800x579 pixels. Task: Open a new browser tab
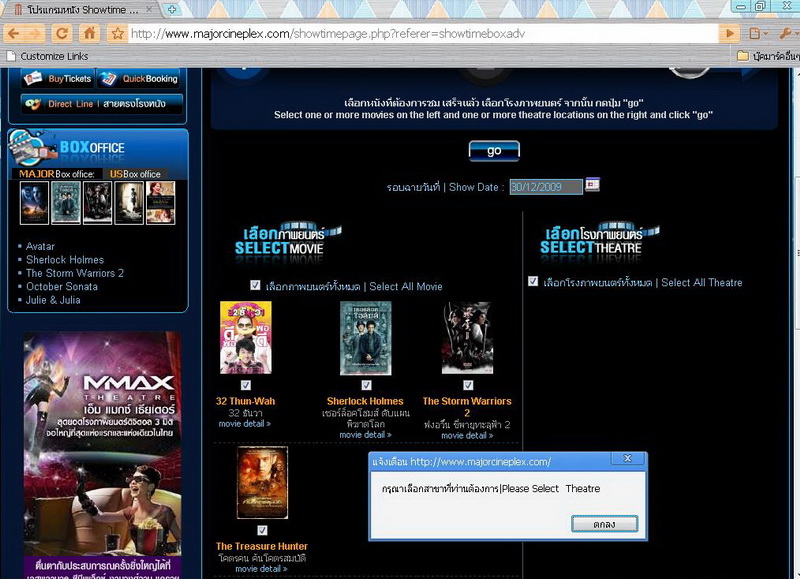[172, 9]
